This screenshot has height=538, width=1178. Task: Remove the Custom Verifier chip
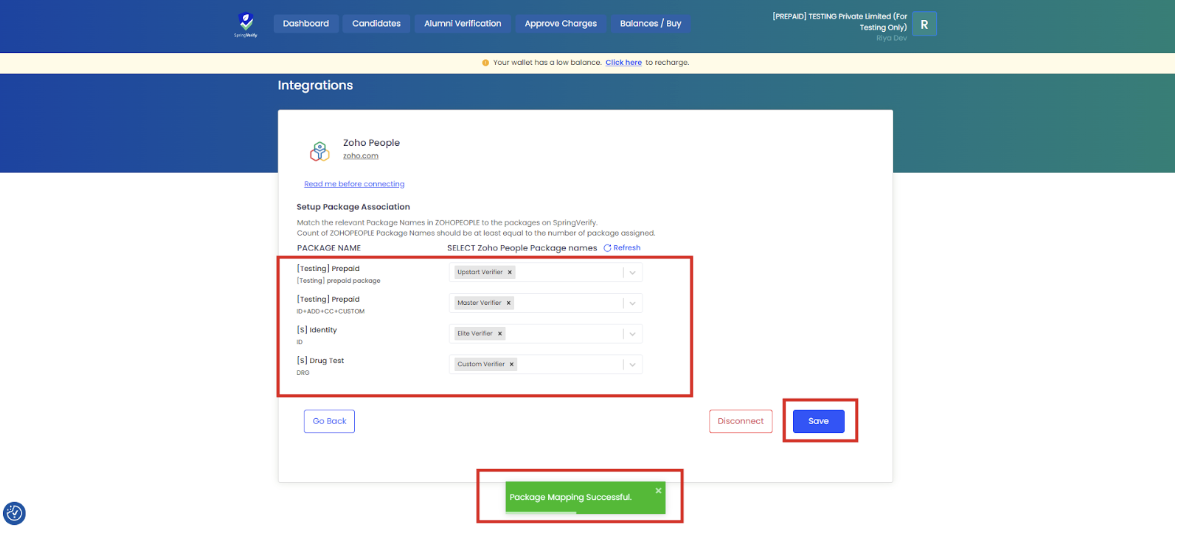coord(512,365)
